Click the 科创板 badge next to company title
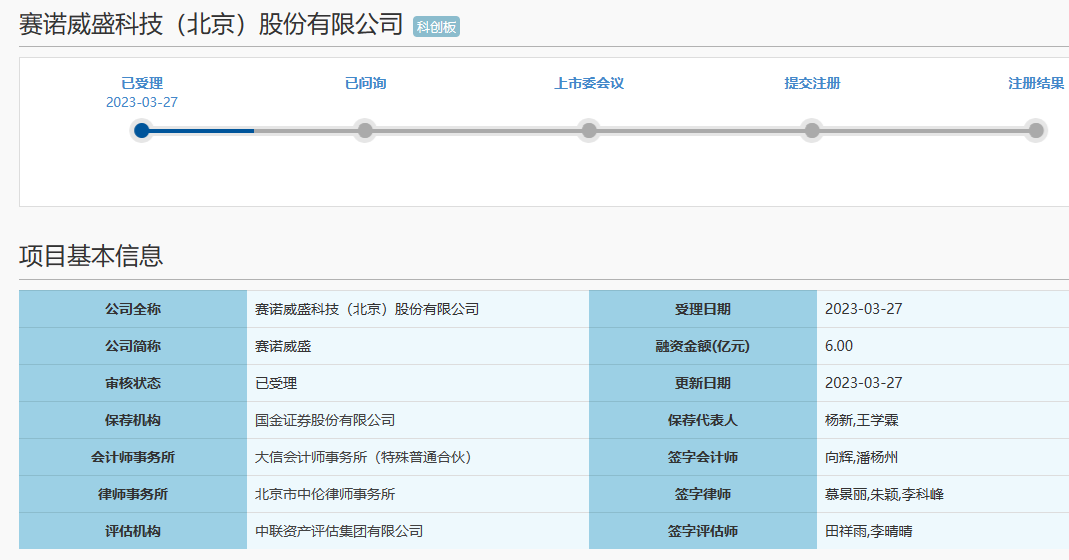 (x=436, y=27)
